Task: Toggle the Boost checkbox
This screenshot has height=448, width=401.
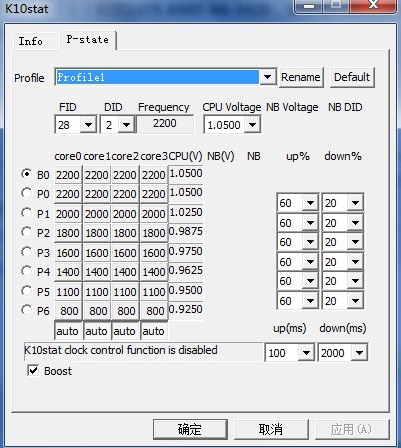Action: (x=33, y=371)
